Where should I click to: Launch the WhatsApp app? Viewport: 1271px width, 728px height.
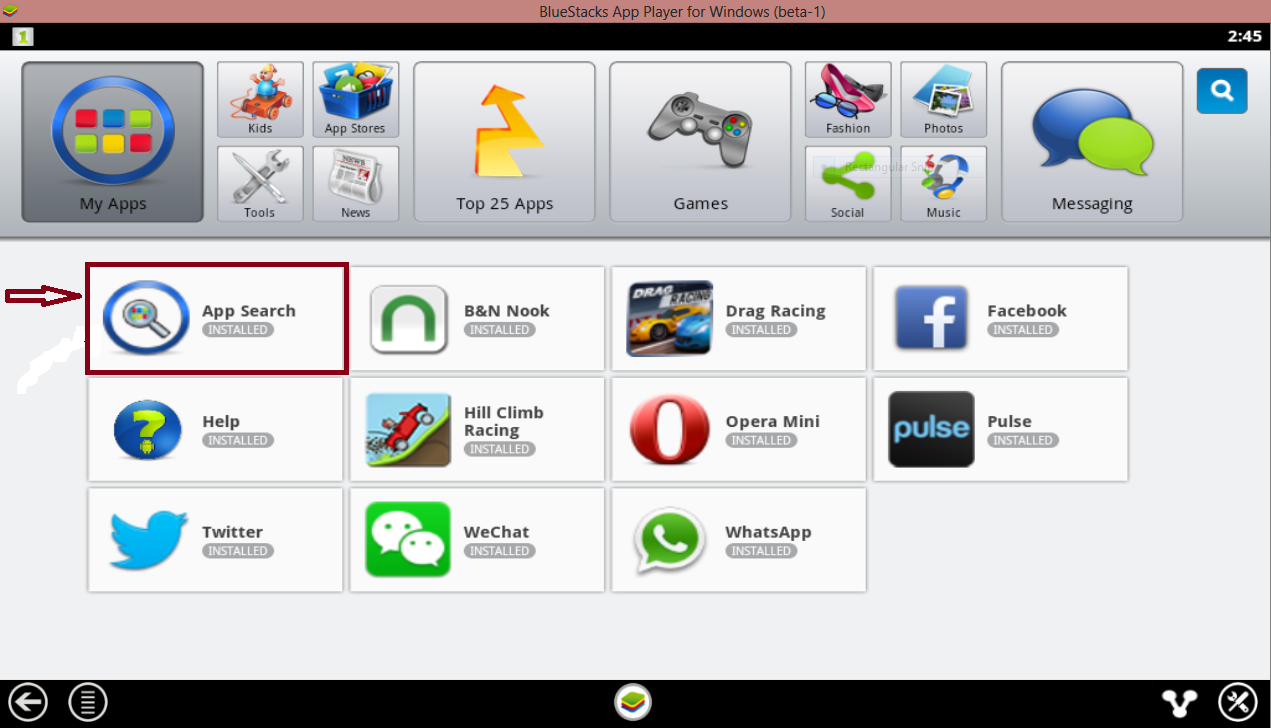pyautogui.click(x=739, y=540)
